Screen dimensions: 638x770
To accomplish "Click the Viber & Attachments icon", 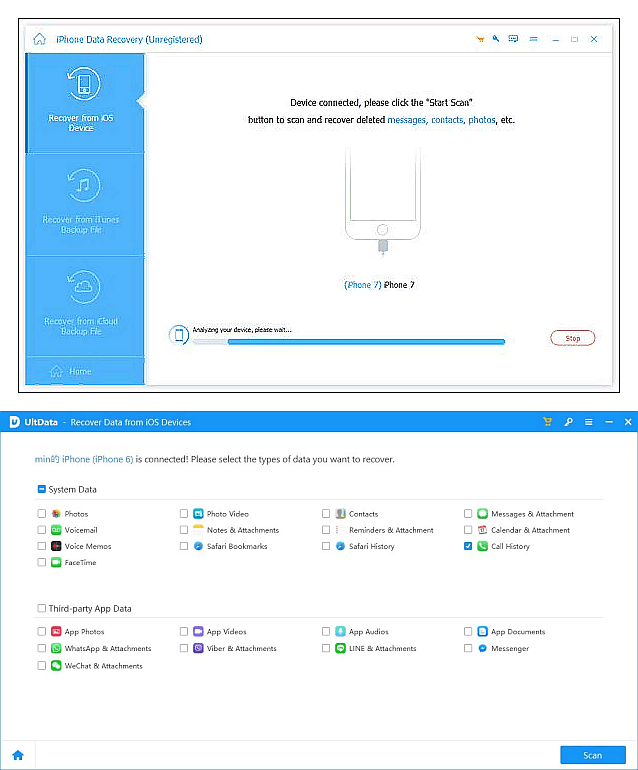I will click(x=198, y=648).
